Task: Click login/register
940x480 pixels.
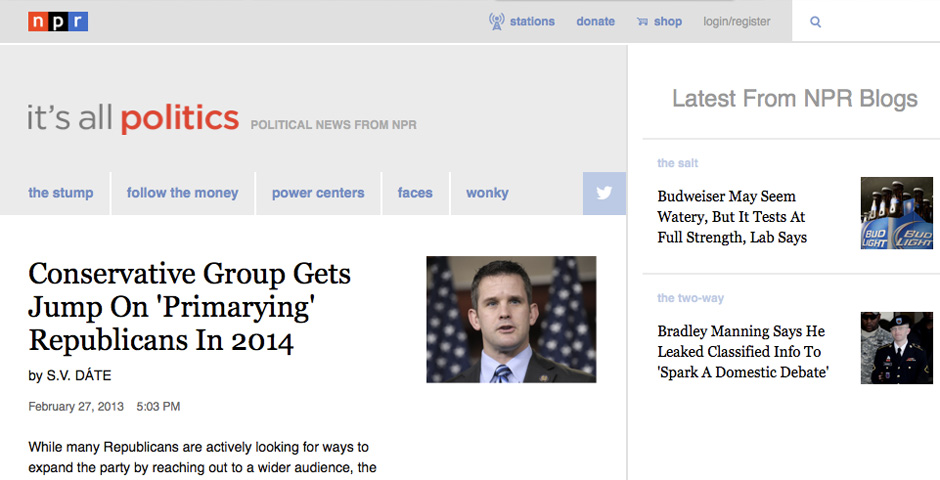Action: tap(737, 22)
